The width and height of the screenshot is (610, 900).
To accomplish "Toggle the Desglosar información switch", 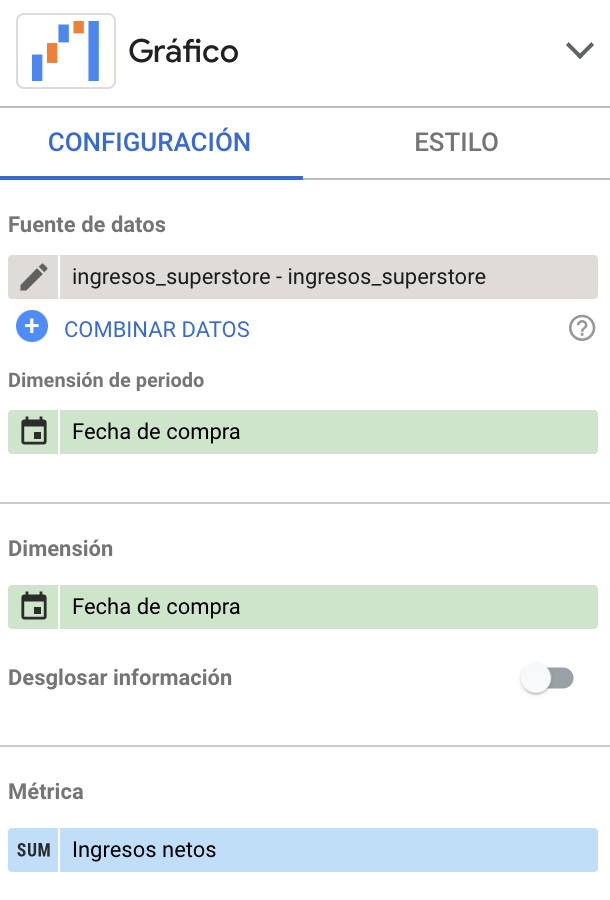I will 547,679.
